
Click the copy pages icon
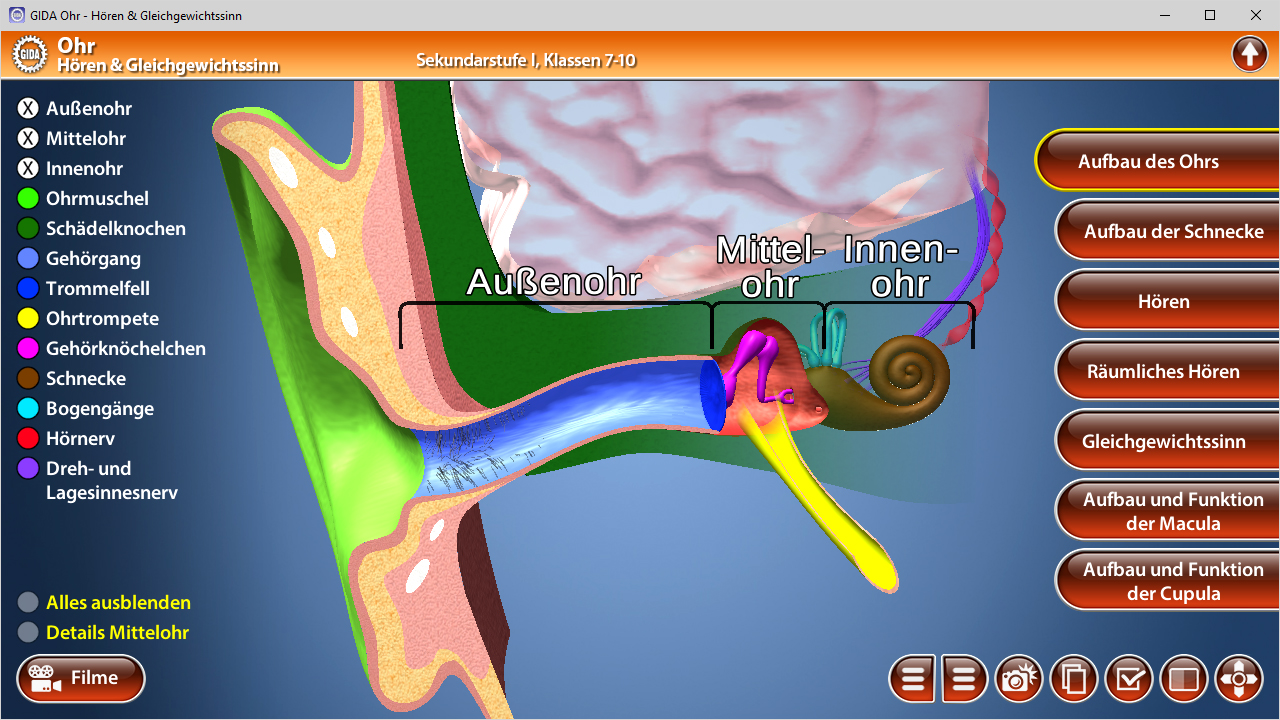click(1073, 680)
